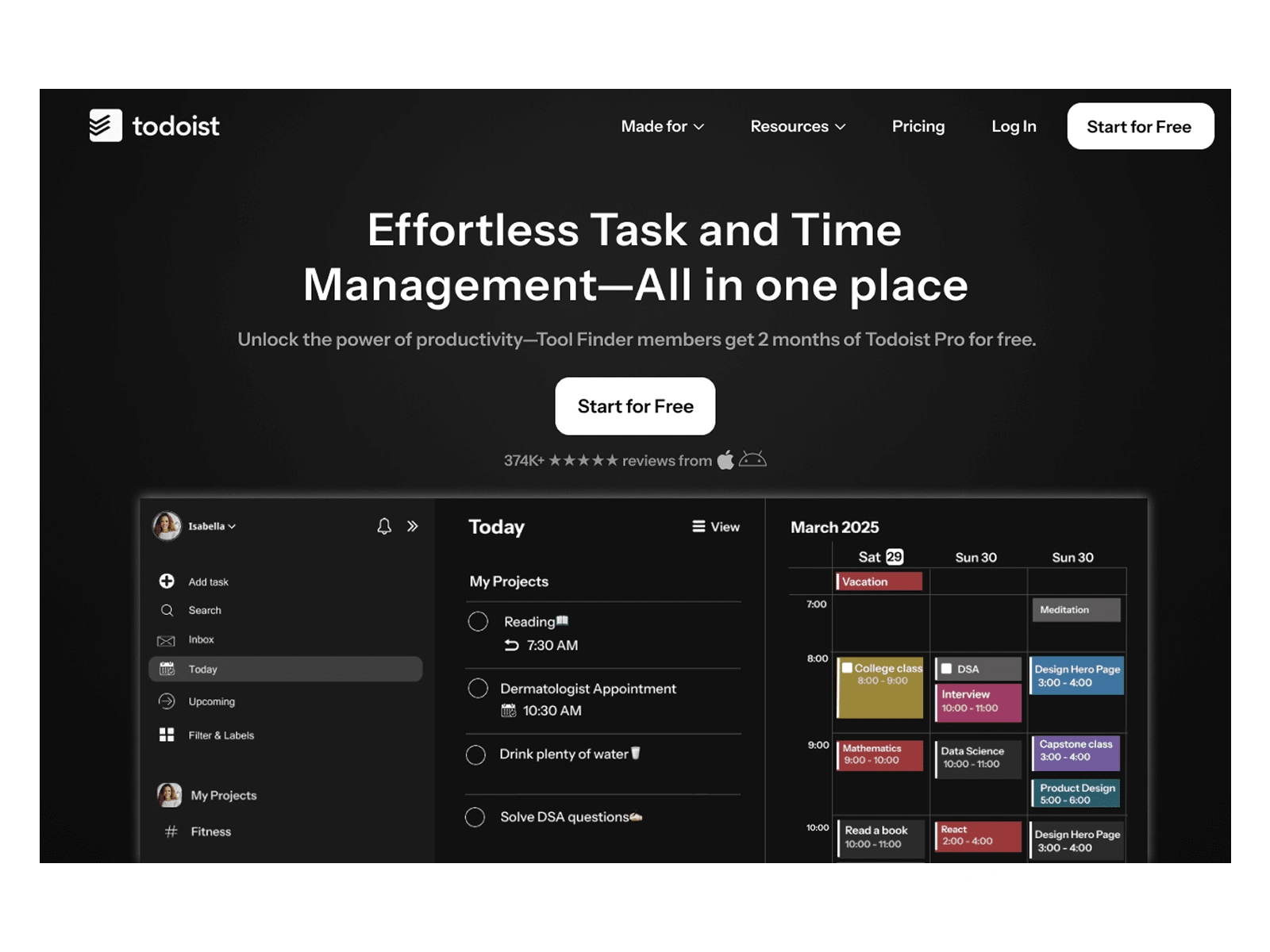Click the Unlock the power of productivity subheading
1270x952 pixels.
click(x=637, y=340)
